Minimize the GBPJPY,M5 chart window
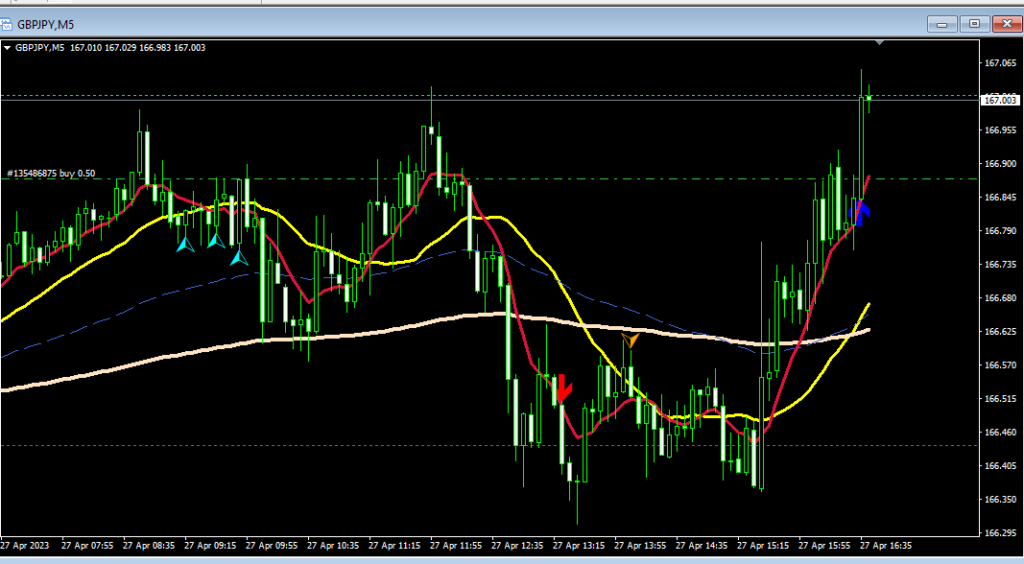This screenshot has height=564, width=1024. [941, 23]
